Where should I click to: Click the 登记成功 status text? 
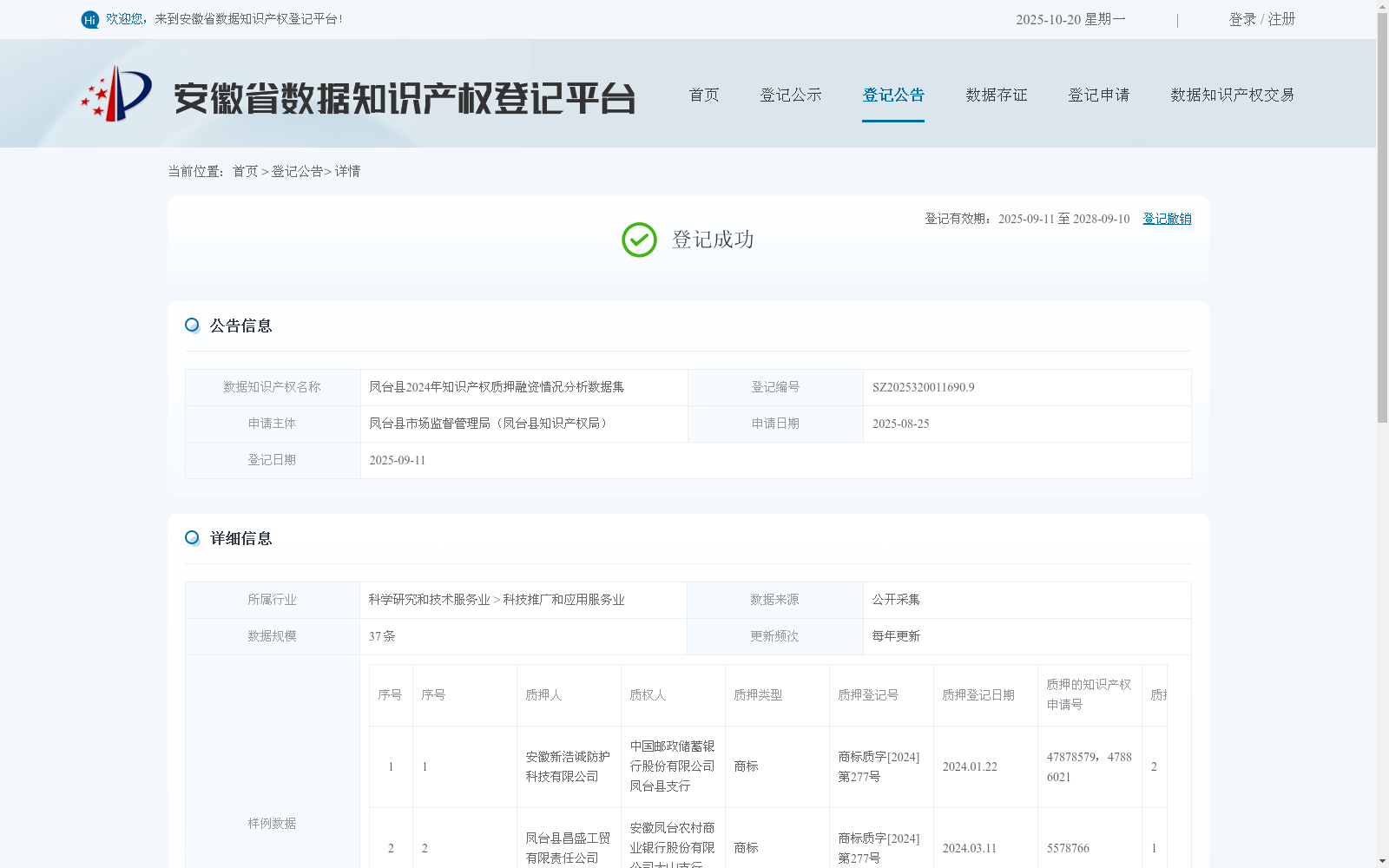(713, 240)
